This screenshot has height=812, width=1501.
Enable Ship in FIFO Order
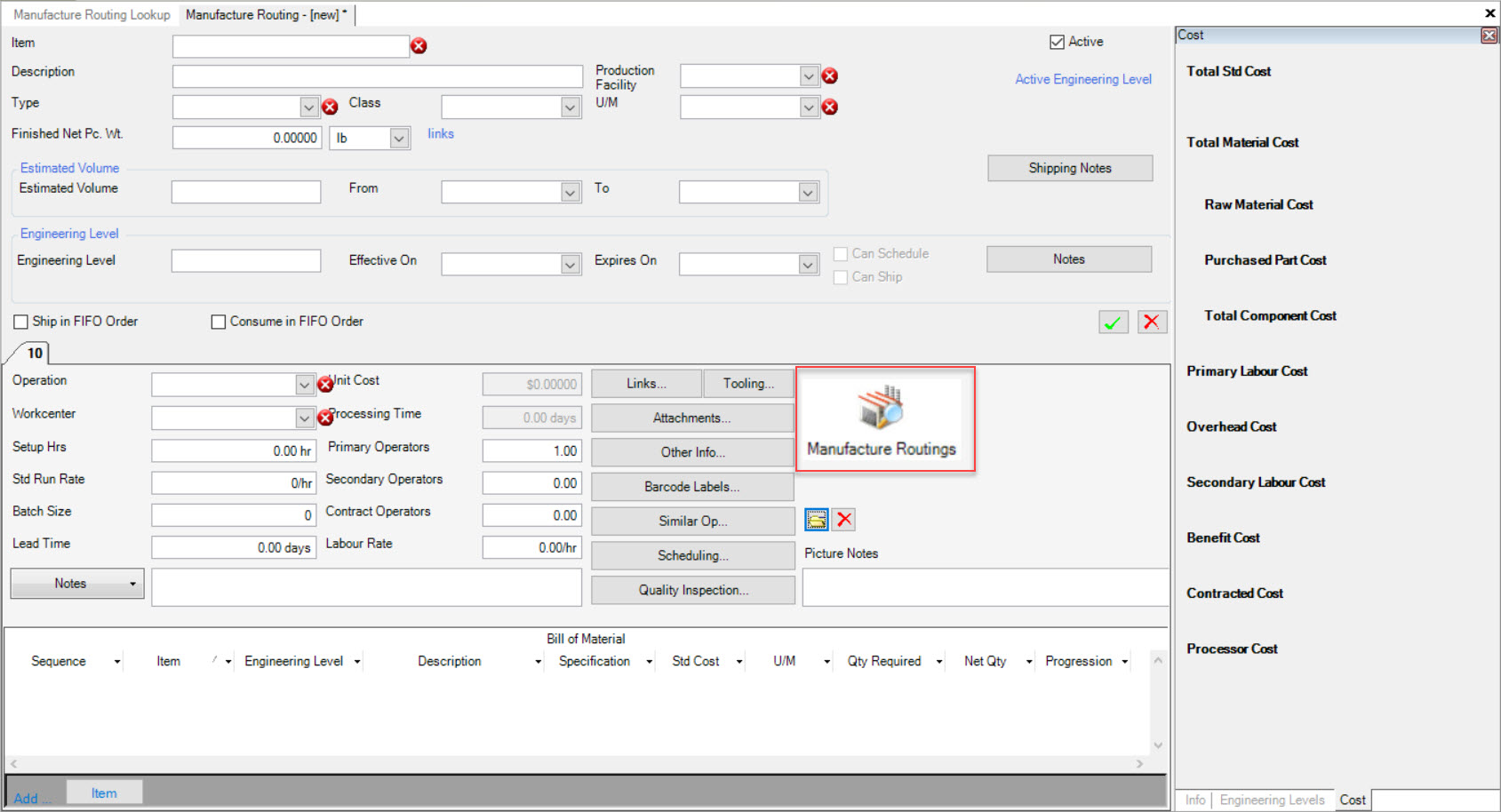click(x=20, y=322)
